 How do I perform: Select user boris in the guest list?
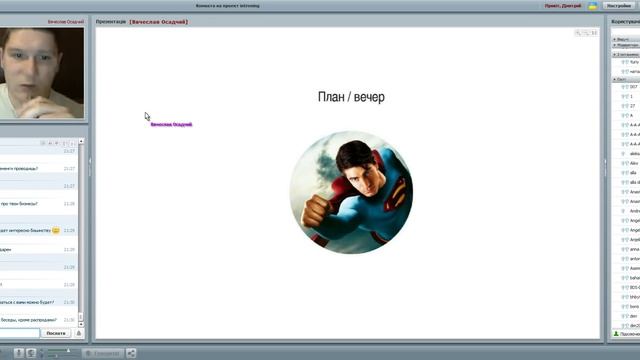pos(635,307)
